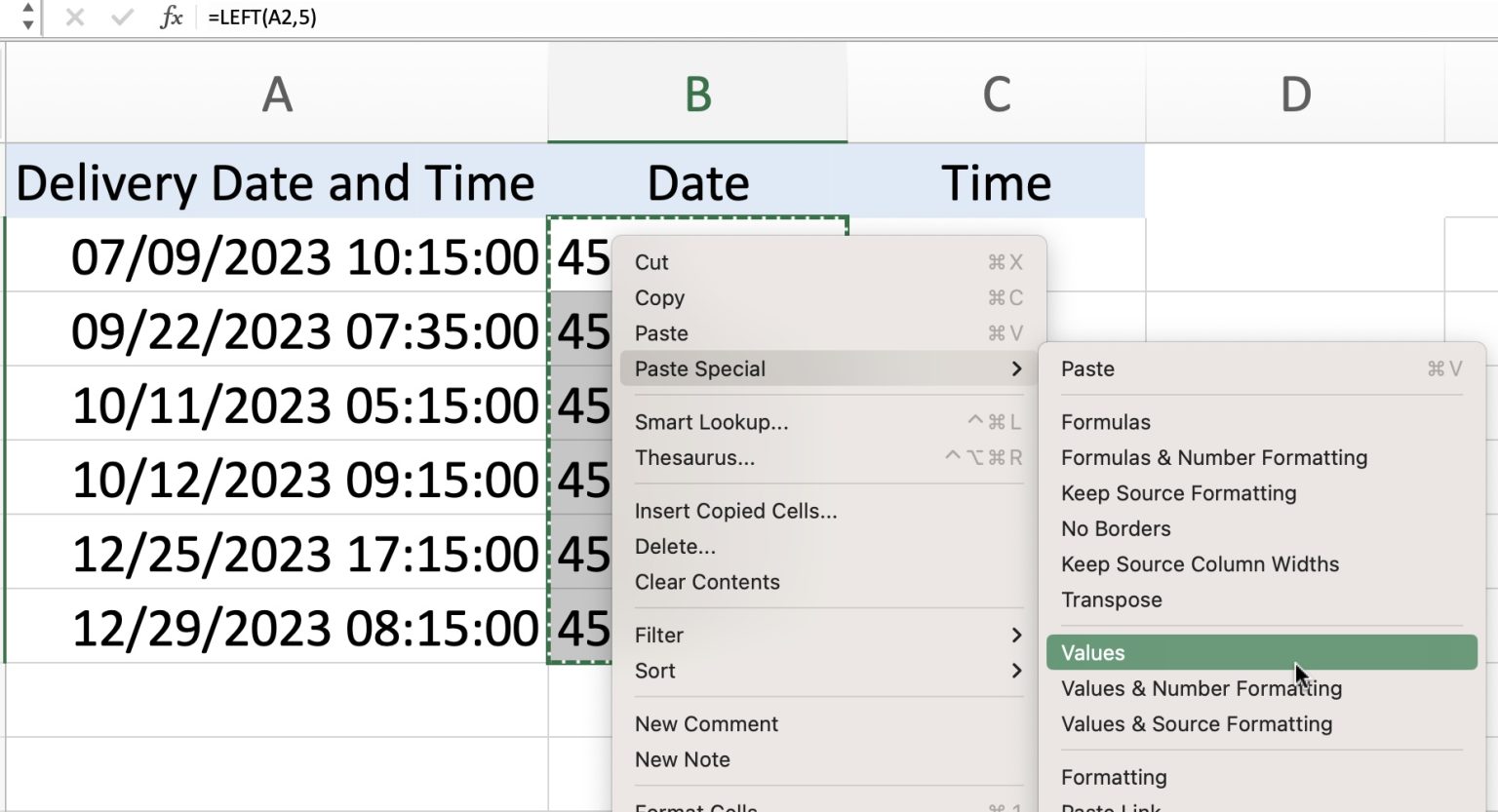Click New Comment in the menu
The width and height of the screenshot is (1498, 812).
[x=706, y=723]
